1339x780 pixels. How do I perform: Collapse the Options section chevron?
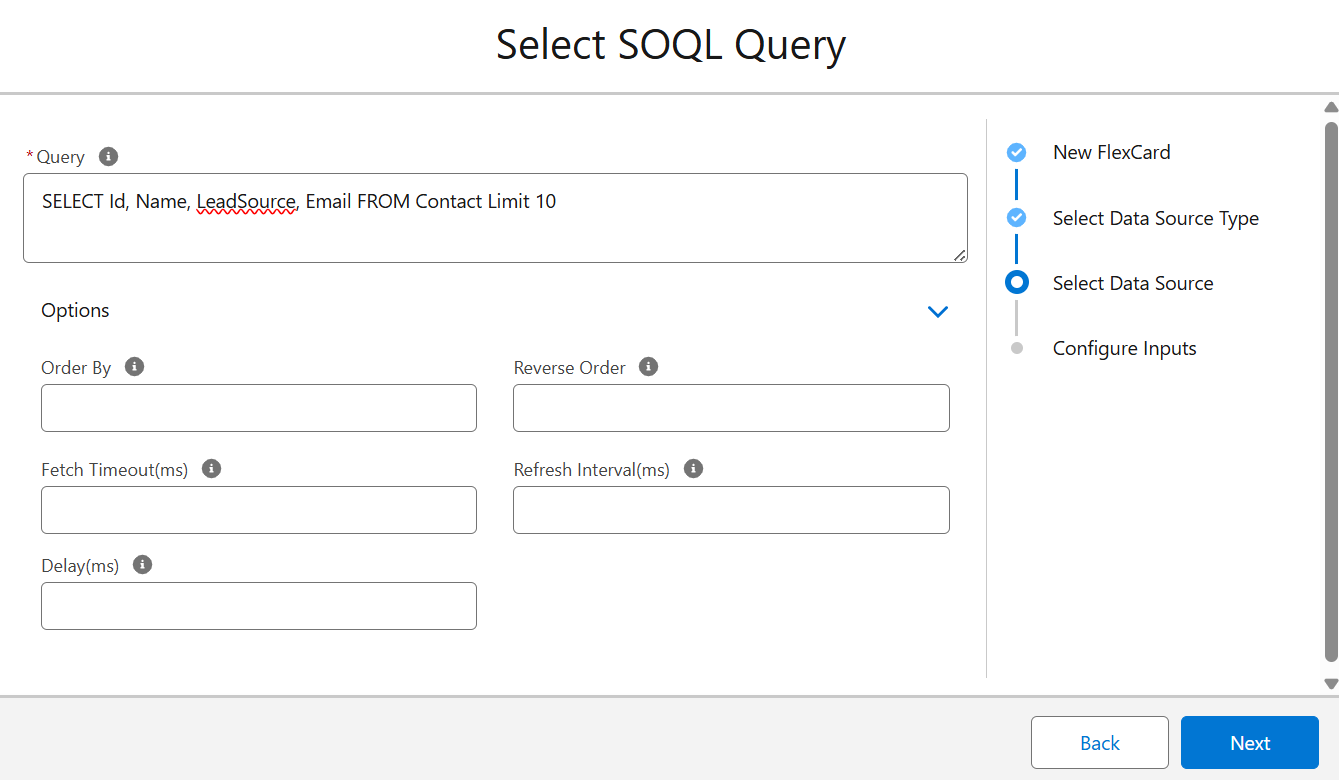937,312
